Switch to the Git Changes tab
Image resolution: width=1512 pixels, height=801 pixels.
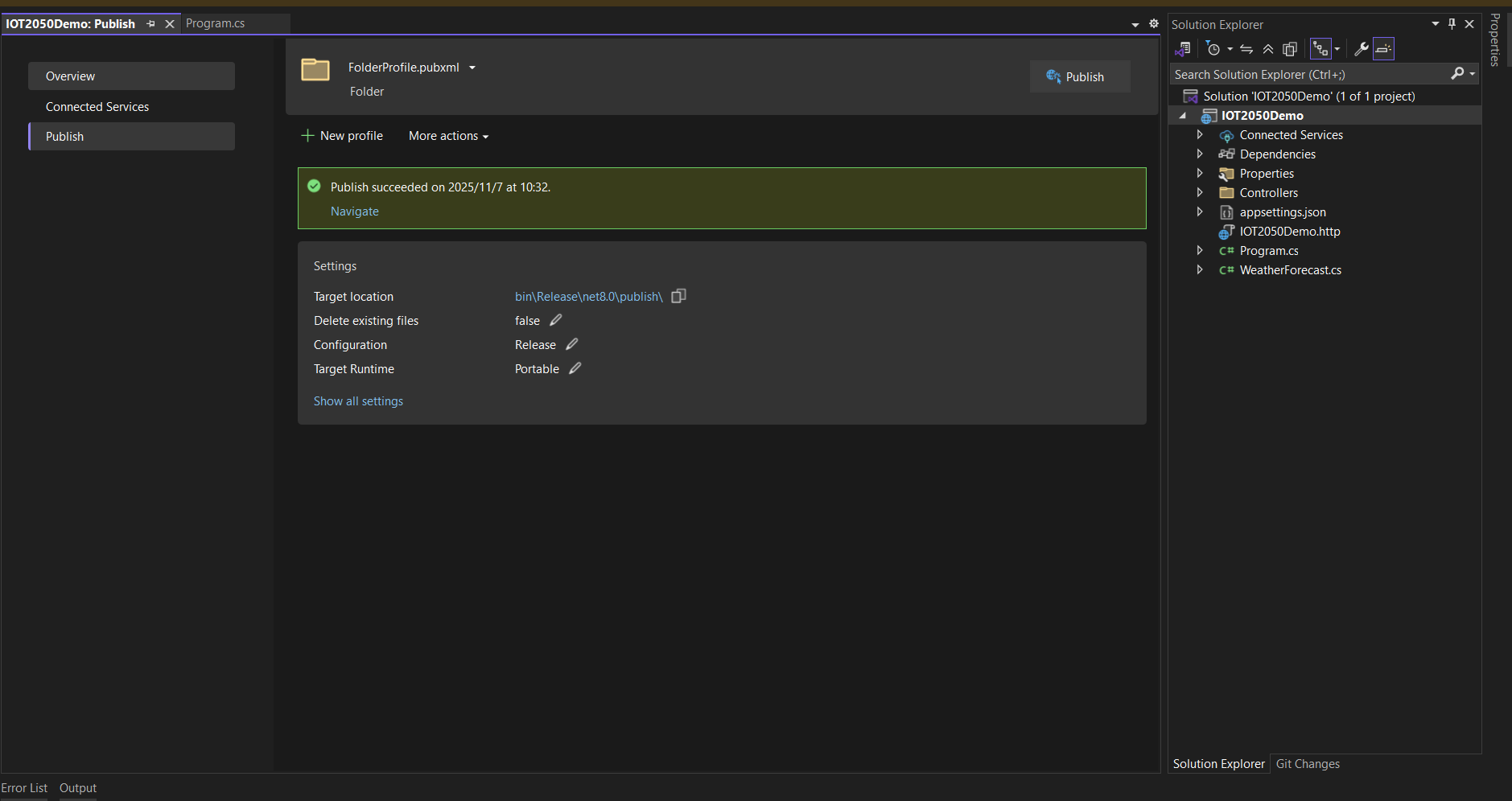pyautogui.click(x=1308, y=764)
